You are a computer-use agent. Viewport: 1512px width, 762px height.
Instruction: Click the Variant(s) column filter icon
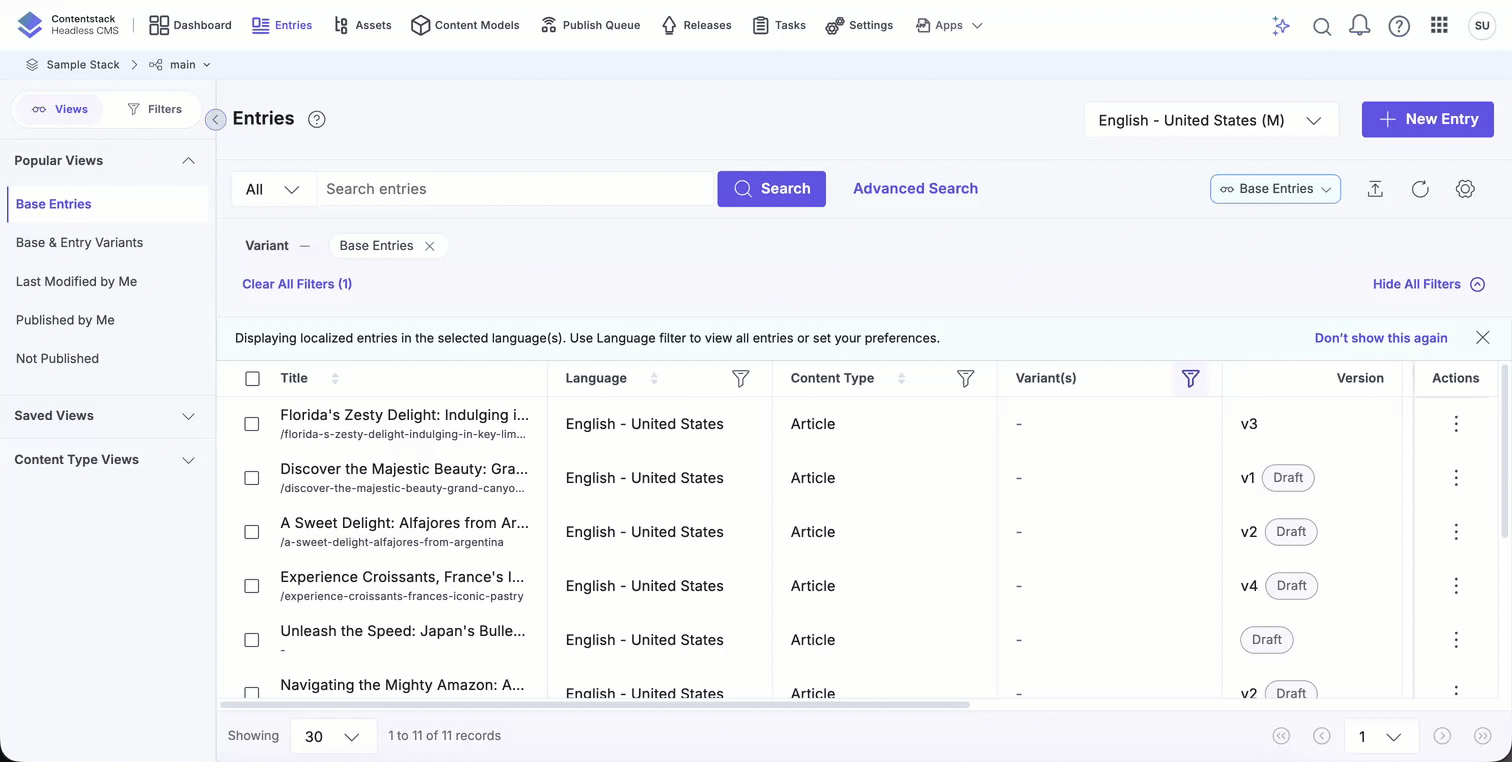(1190, 378)
